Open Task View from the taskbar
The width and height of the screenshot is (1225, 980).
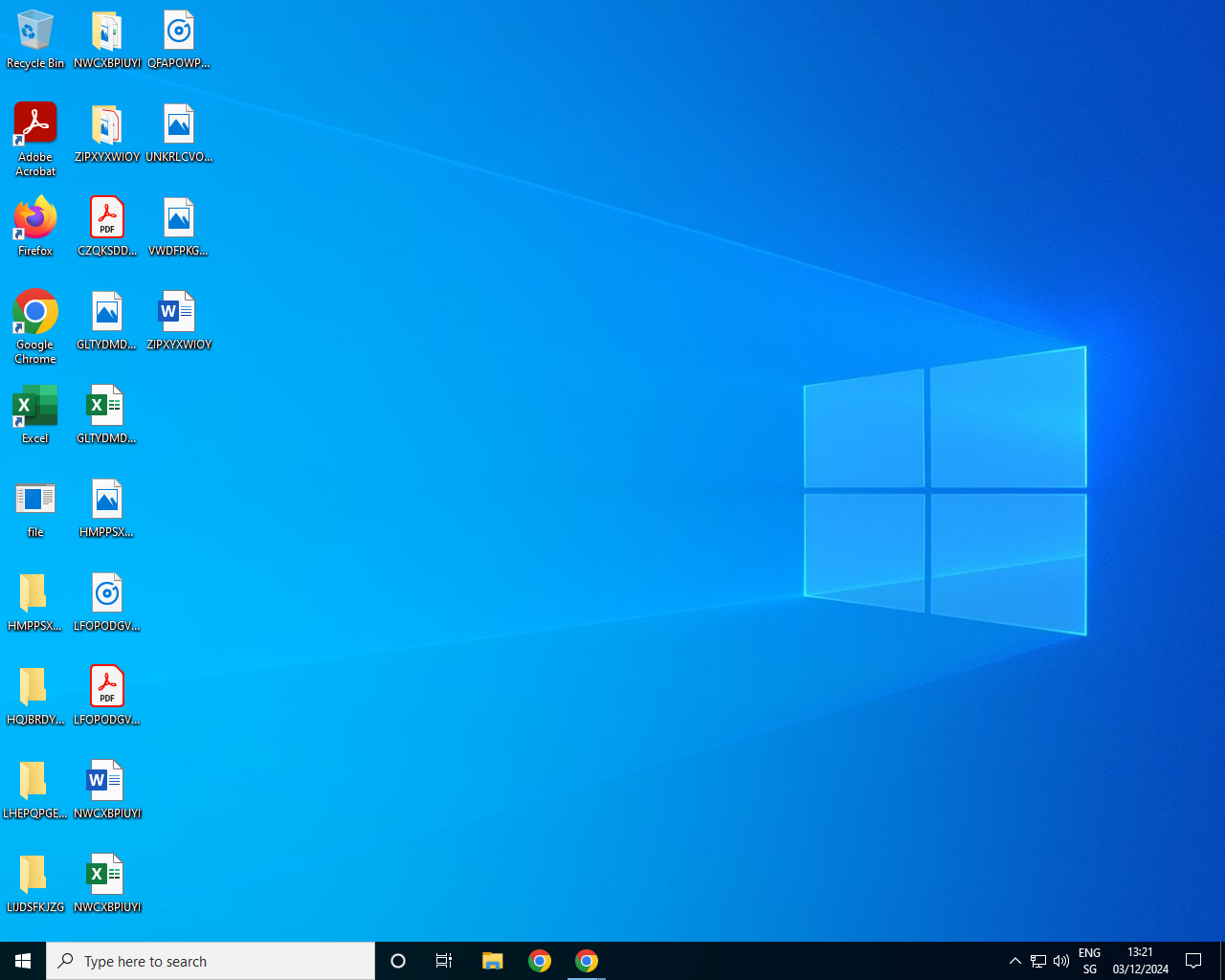[444, 961]
